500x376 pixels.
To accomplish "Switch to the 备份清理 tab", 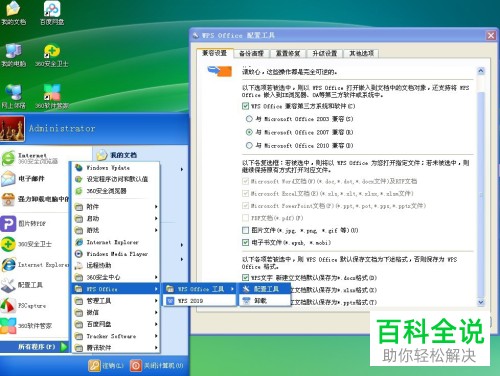I will pyautogui.click(x=251, y=53).
